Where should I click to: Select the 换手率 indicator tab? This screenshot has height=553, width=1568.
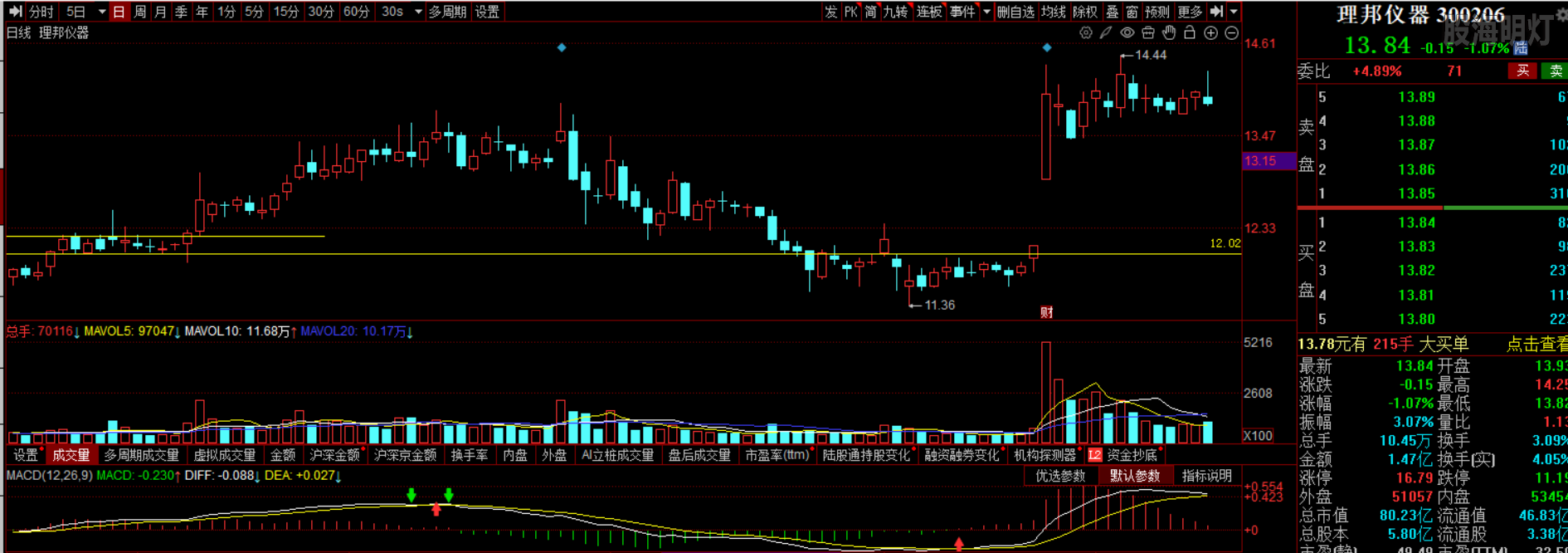click(x=469, y=455)
